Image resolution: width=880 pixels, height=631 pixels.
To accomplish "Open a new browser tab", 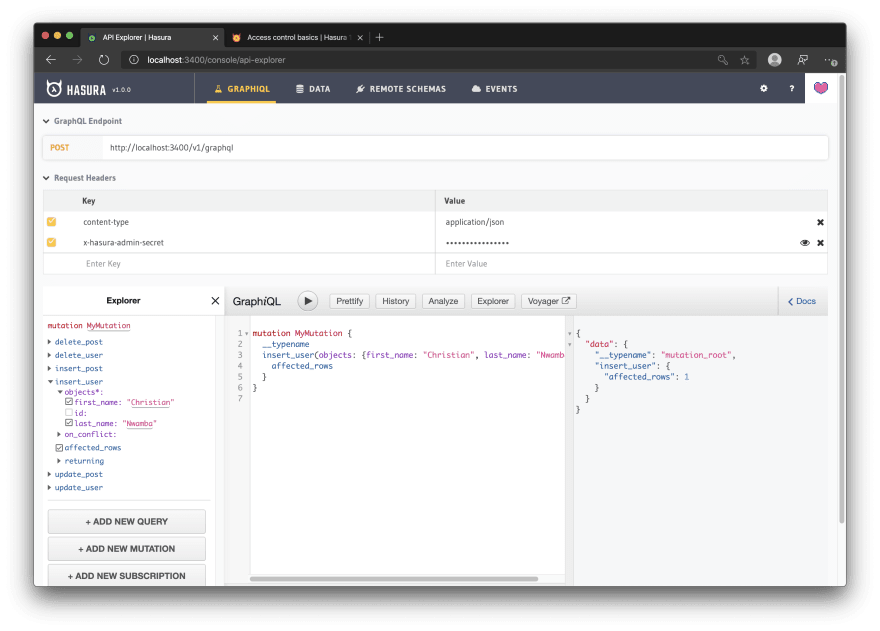I will tap(379, 37).
